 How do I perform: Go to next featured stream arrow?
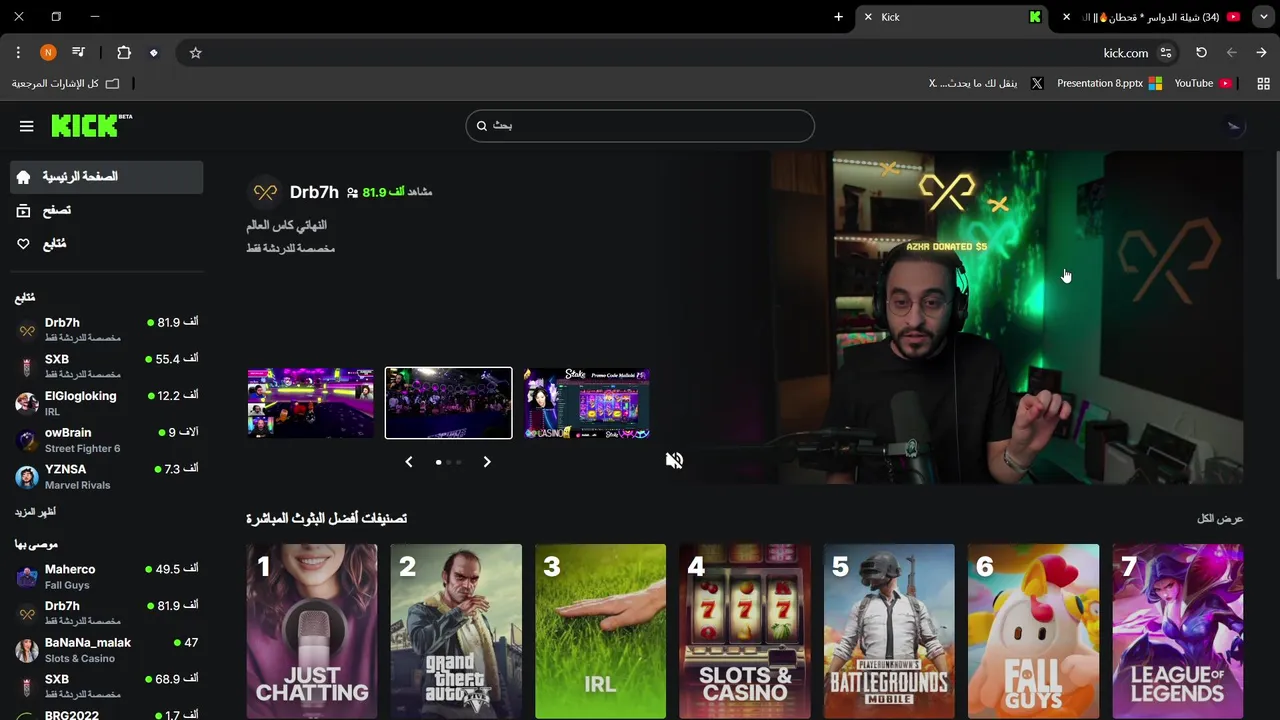coord(487,462)
